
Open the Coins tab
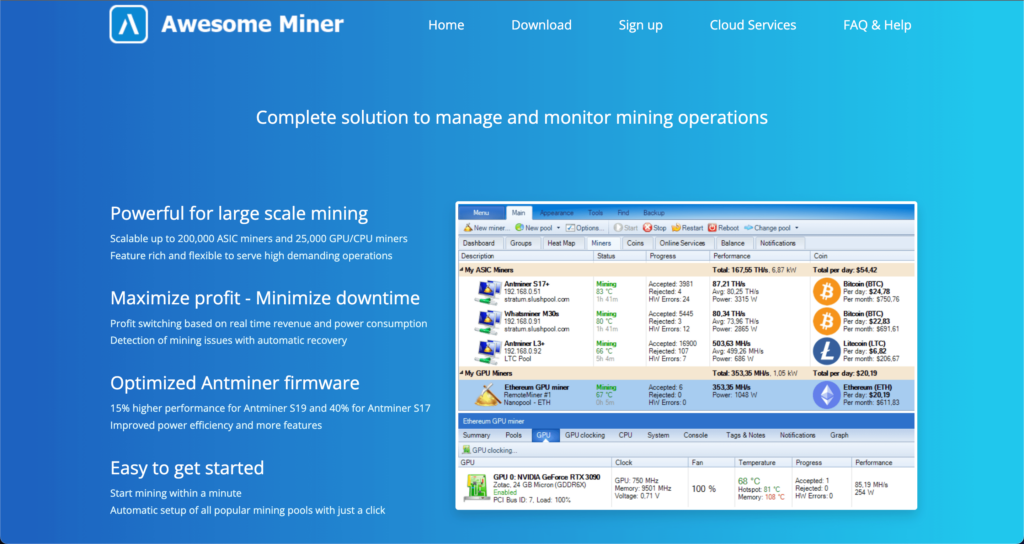pyautogui.click(x=635, y=243)
